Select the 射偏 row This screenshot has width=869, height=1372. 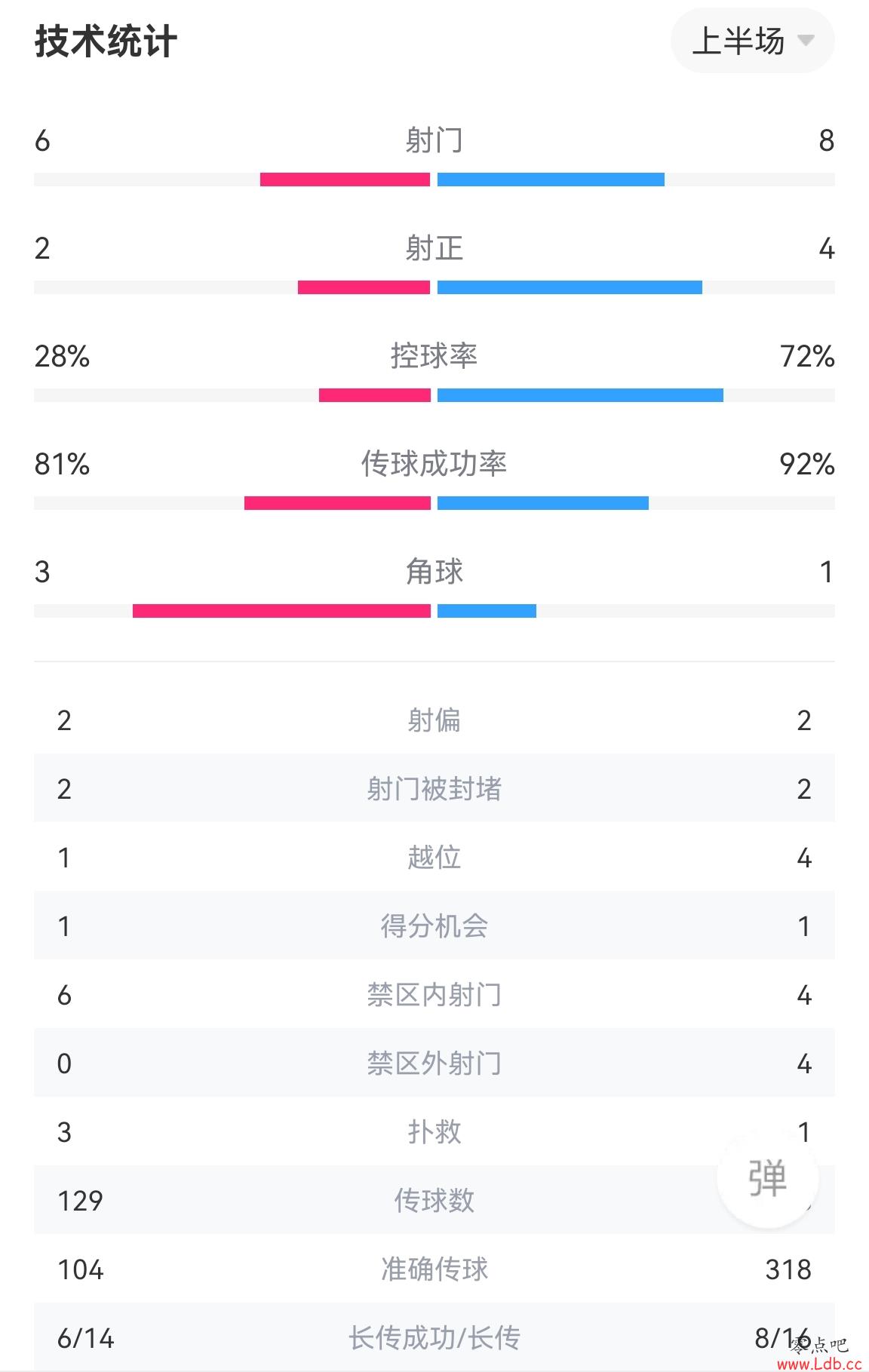click(434, 720)
